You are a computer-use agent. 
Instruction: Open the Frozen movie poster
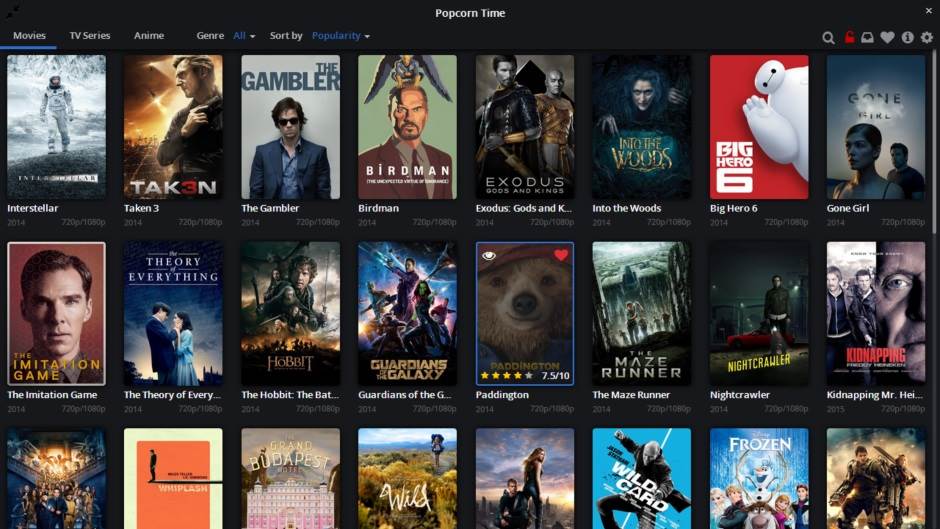click(759, 478)
